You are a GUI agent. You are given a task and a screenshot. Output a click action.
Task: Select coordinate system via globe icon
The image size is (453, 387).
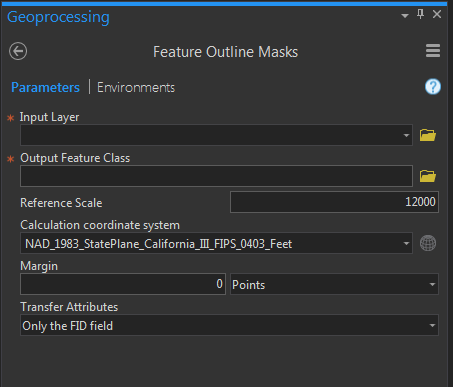(428, 243)
